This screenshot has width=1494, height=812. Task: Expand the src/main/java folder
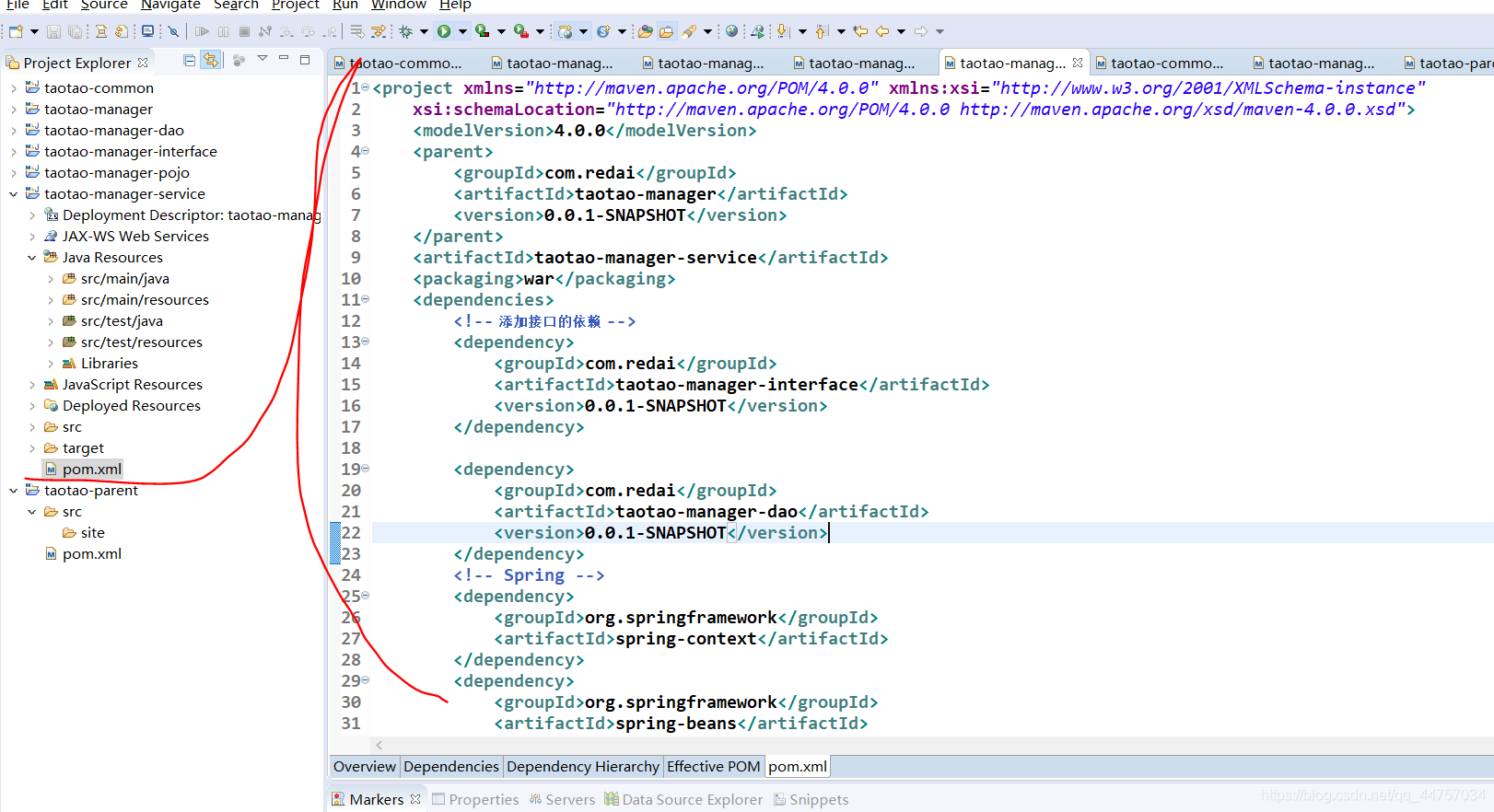tap(50, 279)
